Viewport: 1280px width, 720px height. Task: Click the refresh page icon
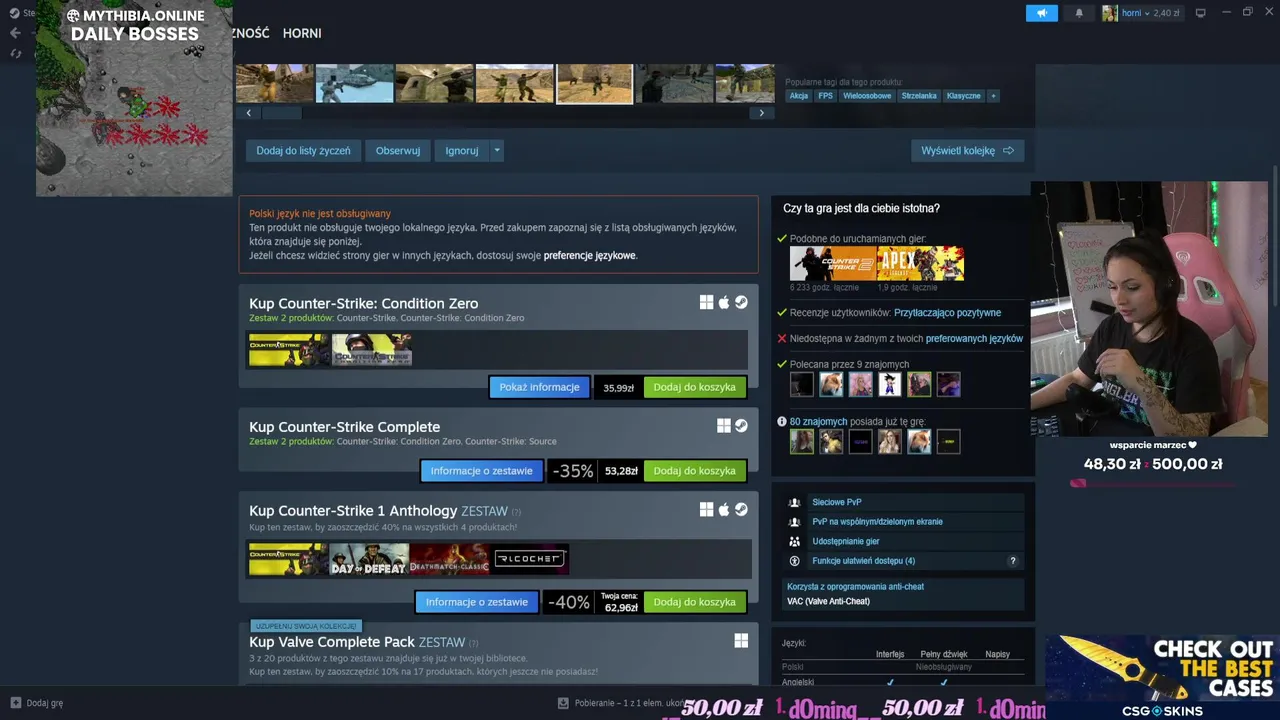pyautogui.click(x=15, y=53)
